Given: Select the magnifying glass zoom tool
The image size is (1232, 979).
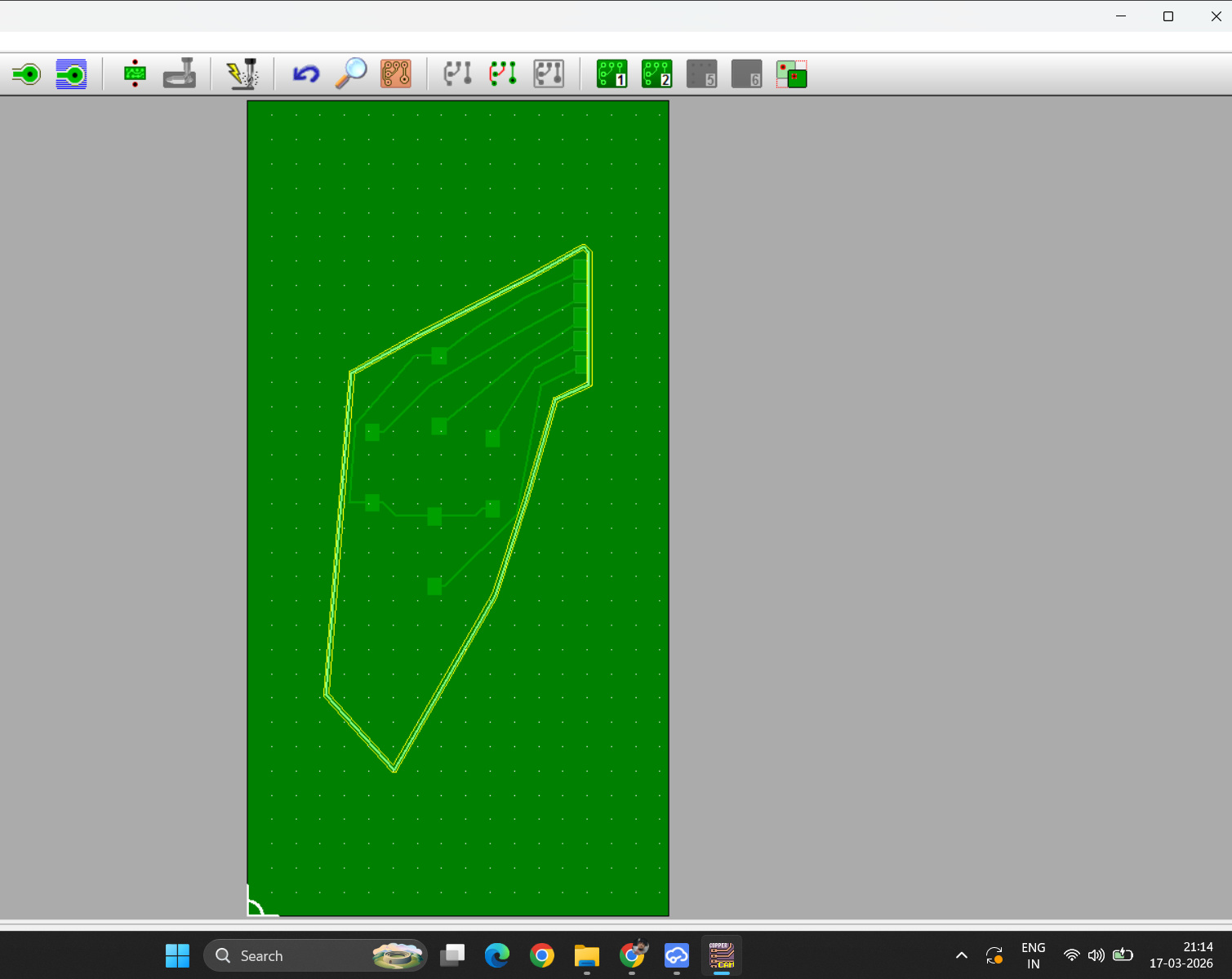Looking at the screenshot, I should click(351, 73).
